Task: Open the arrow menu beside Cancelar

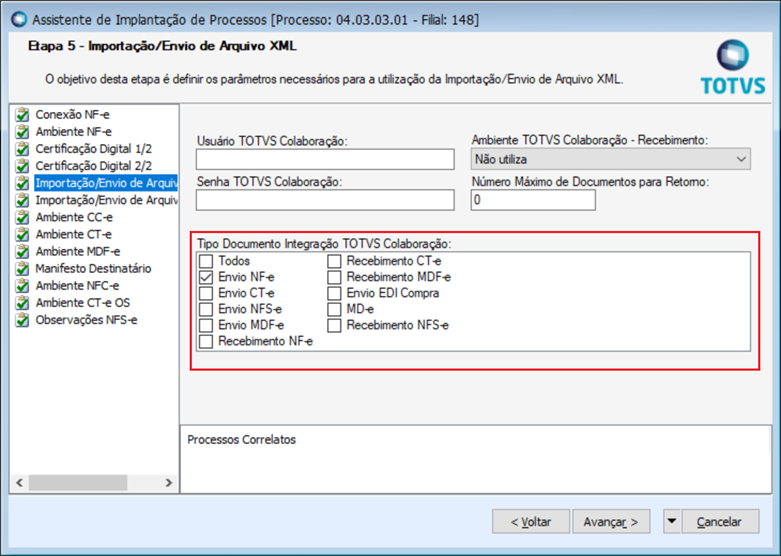Action: (672, 521)
